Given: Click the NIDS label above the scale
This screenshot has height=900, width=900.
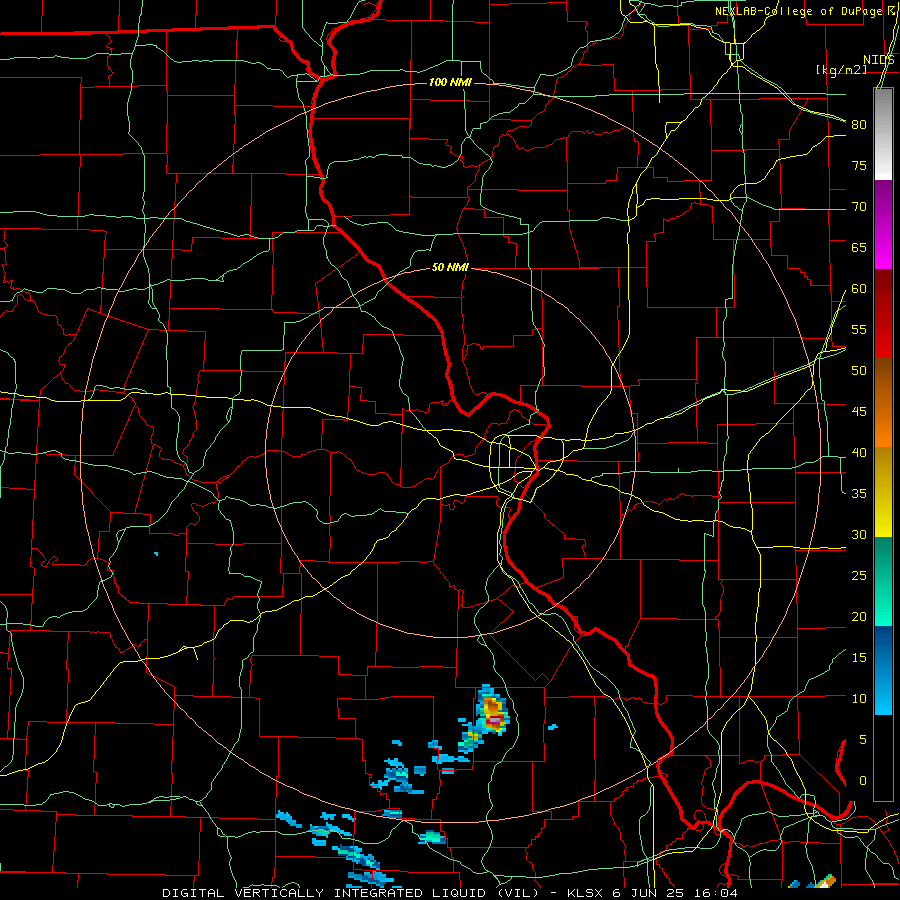Looking at the screenshot, I should 879,60.
